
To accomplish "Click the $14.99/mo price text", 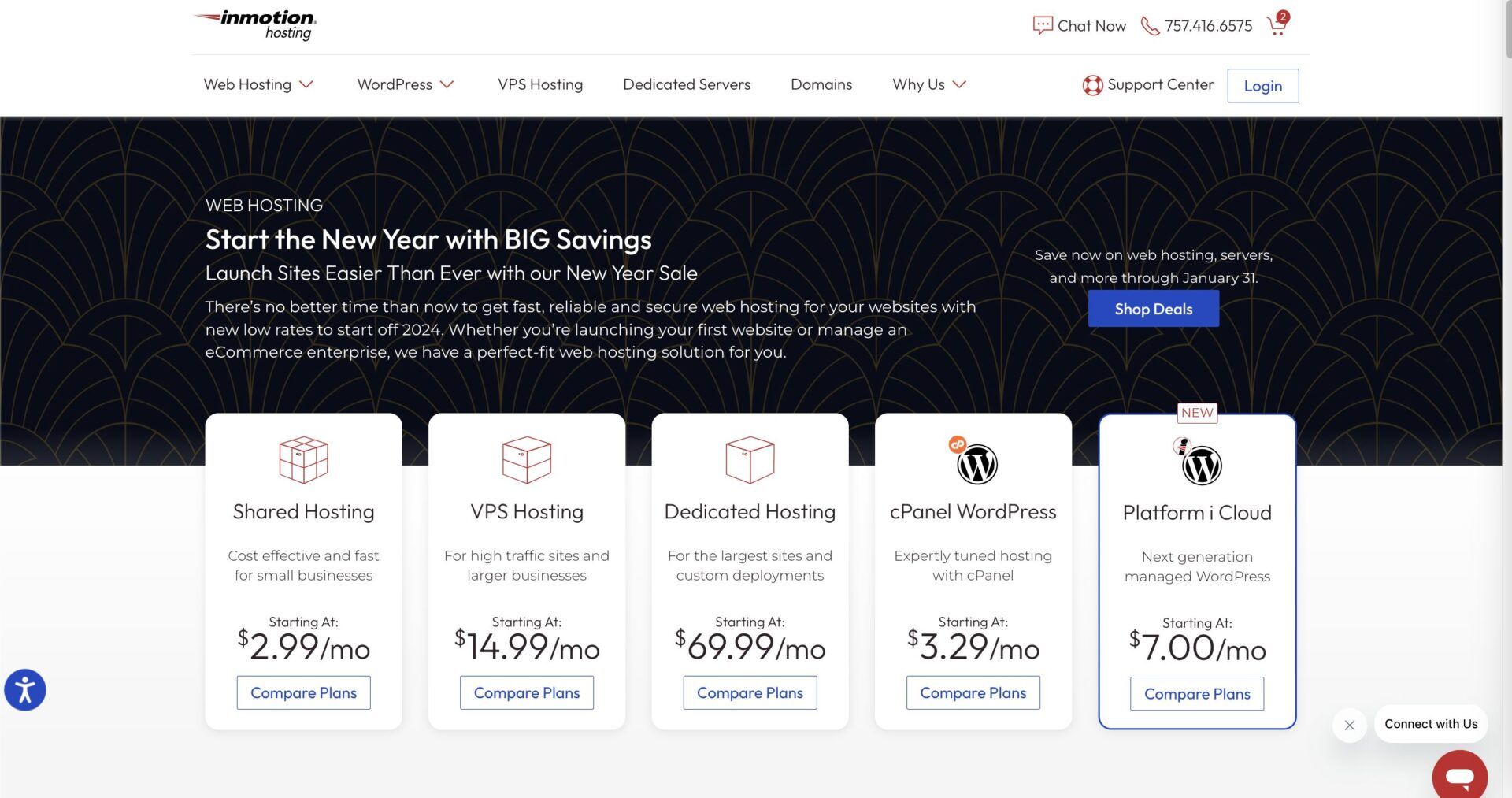I will coord(527,646).
